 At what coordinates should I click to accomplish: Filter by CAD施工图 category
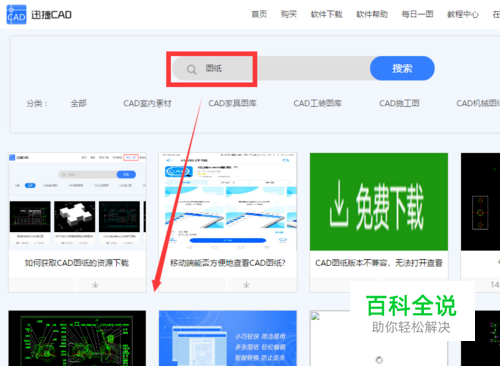pyautogui.click(x=399, y=103)
